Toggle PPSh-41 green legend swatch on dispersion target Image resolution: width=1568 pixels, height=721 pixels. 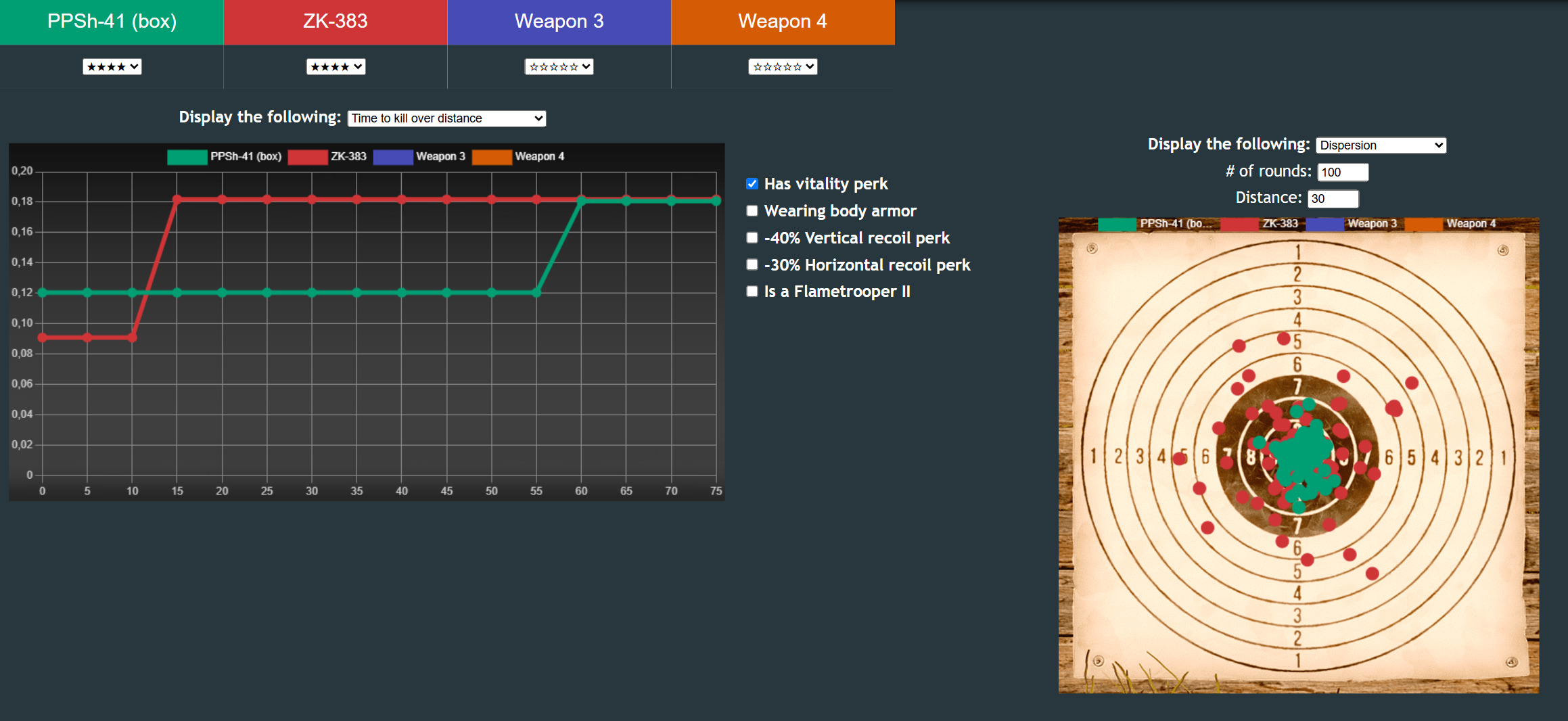click(1117, 224)
